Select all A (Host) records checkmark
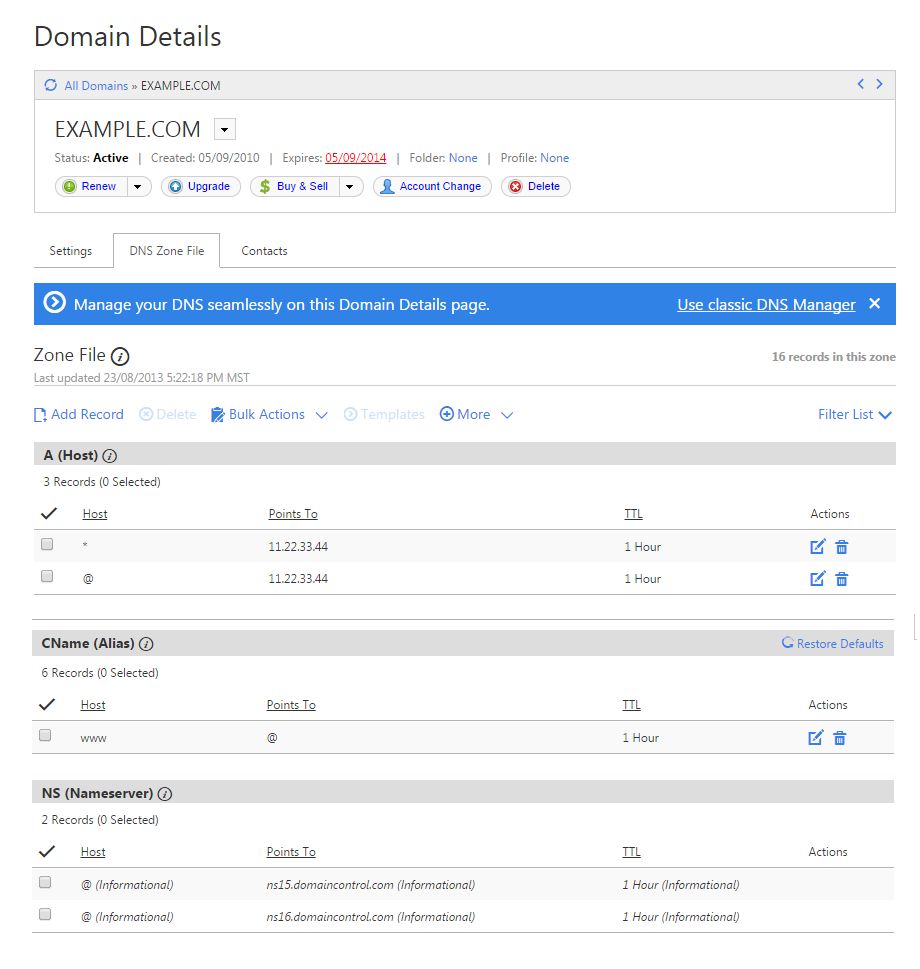 coord(49,513)
